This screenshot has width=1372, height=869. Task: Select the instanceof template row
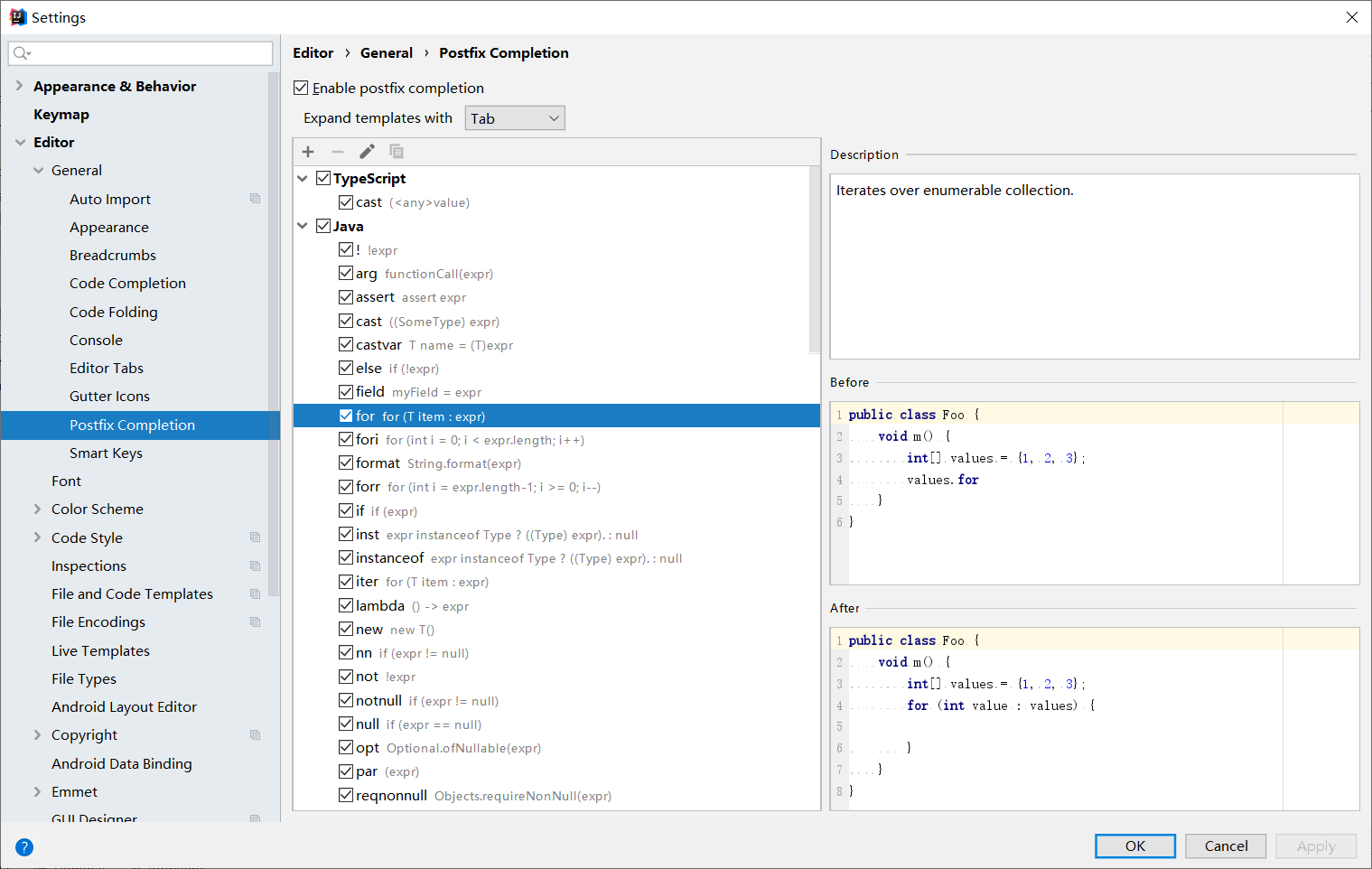coord(556,558)
